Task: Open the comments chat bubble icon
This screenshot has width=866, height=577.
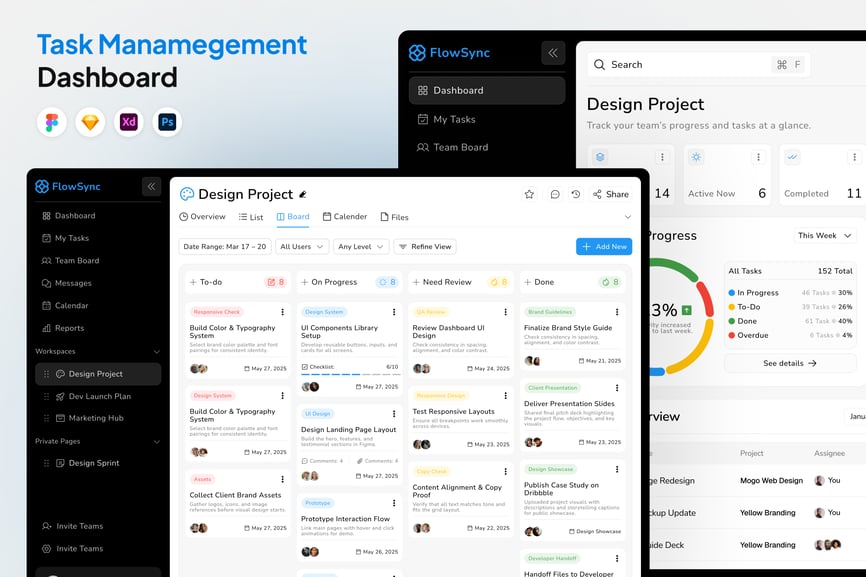Action: pyautogui.click(x=555, y=194)
